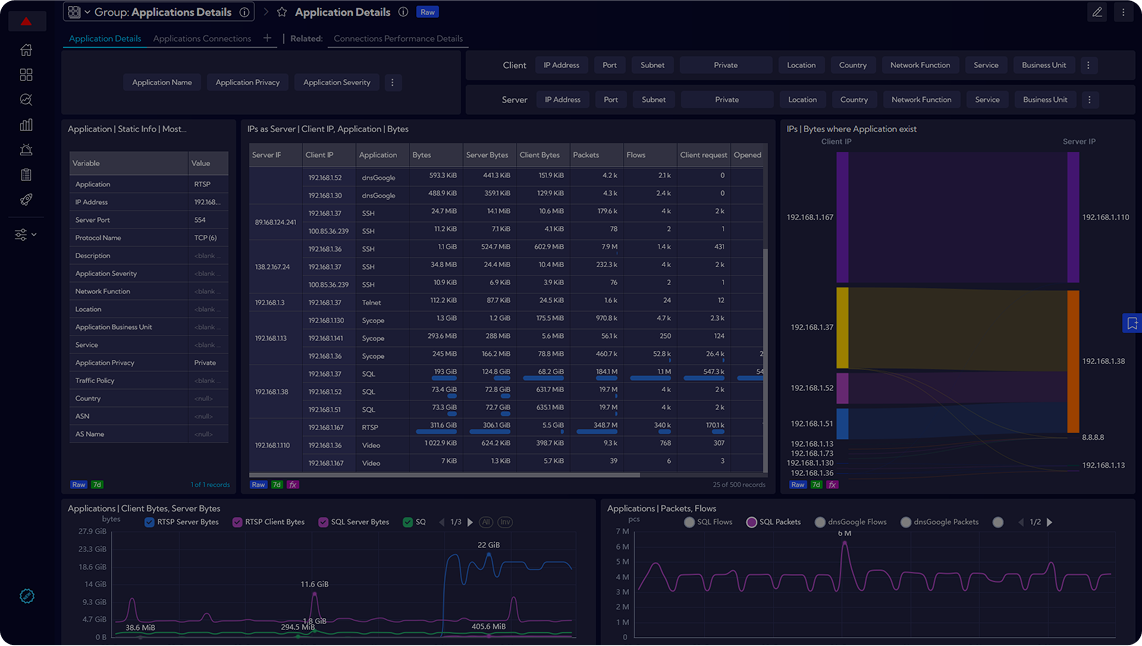1142x646 pixels.
Task: Switch to the Applications Connections tab
Action: coord(202,39)
